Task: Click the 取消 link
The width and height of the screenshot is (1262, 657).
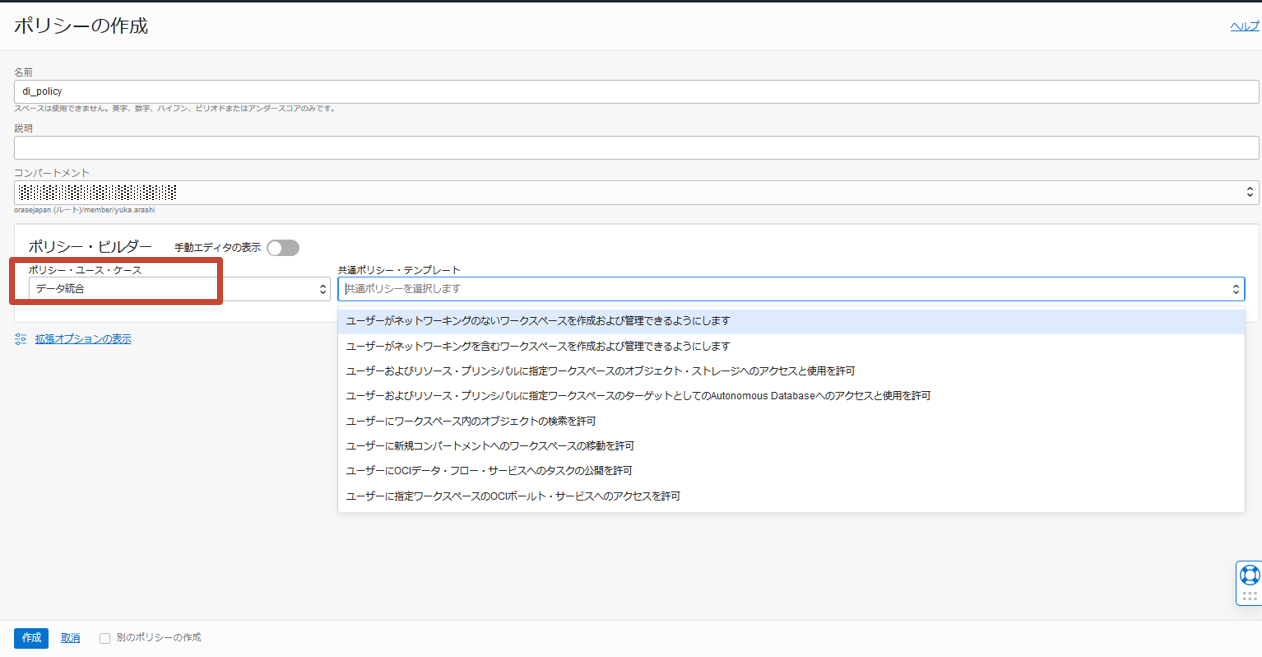Action: click(x=70, y=638)
